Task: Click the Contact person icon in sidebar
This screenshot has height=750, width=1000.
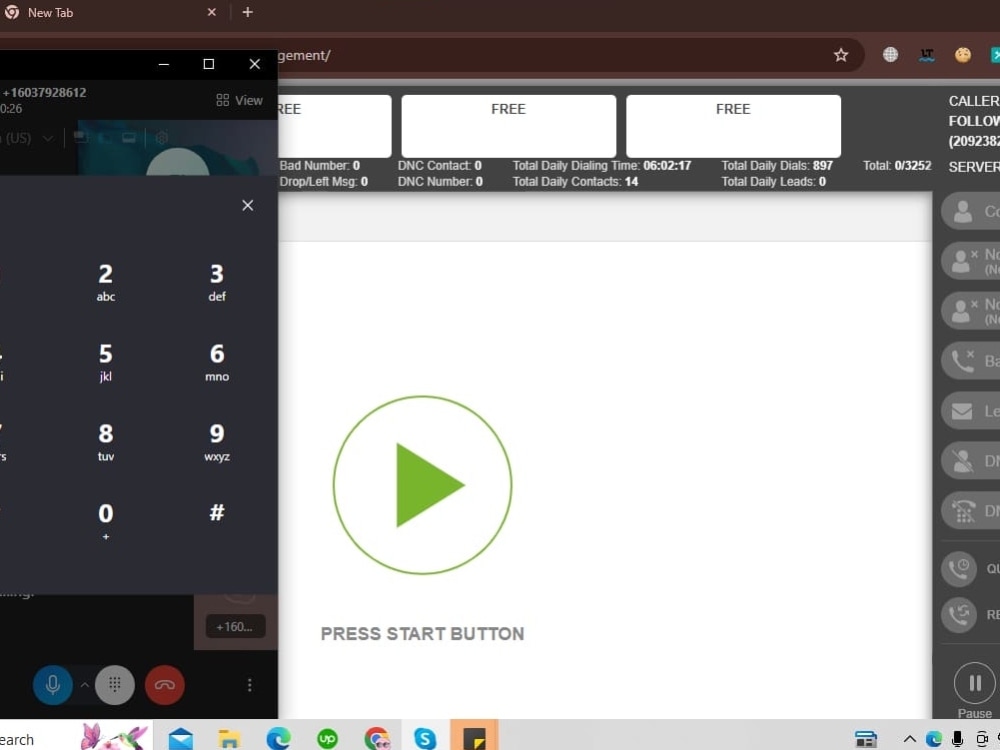Action: point(962,211)
